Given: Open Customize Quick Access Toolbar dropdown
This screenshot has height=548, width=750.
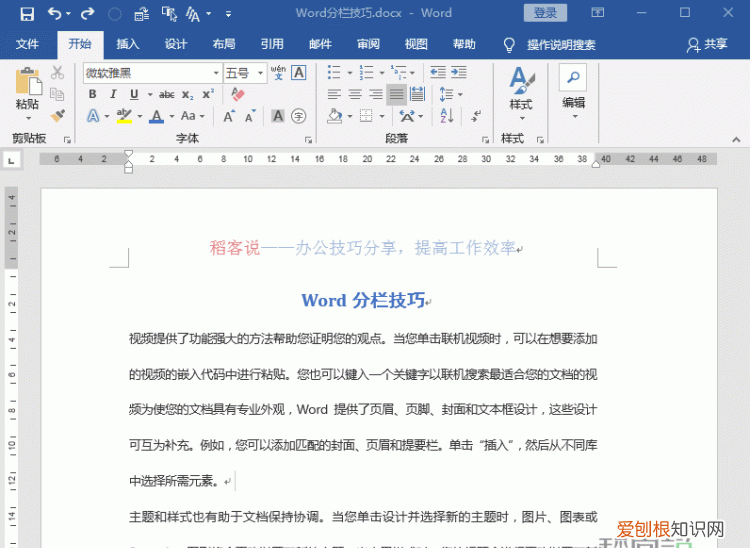Looking at the screenshot, I should 228,14.
